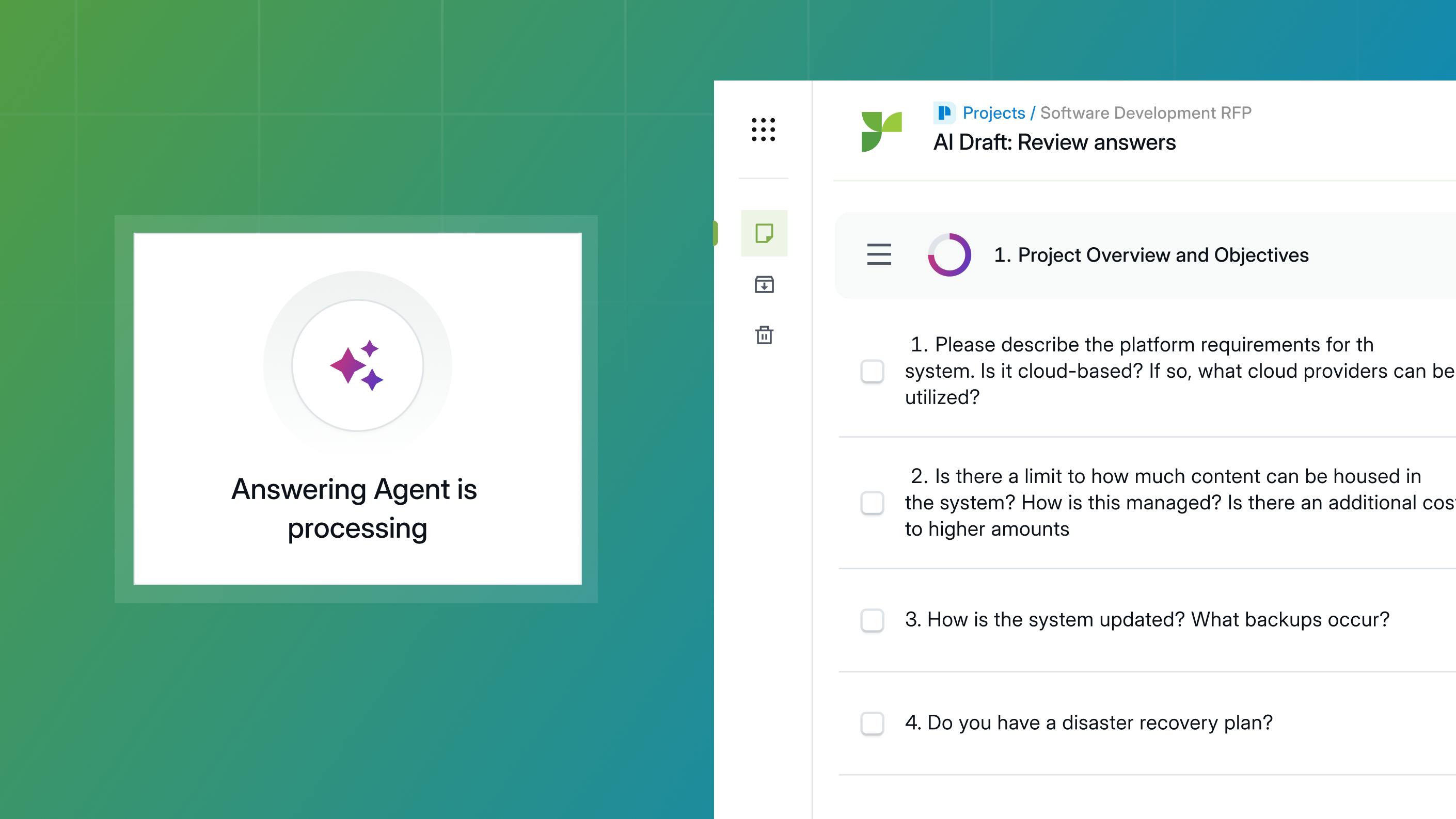Open the Archive icon in the sidebar
Image resolution: width=1456 pixels, height=819 pixels.
pos(764,285)
